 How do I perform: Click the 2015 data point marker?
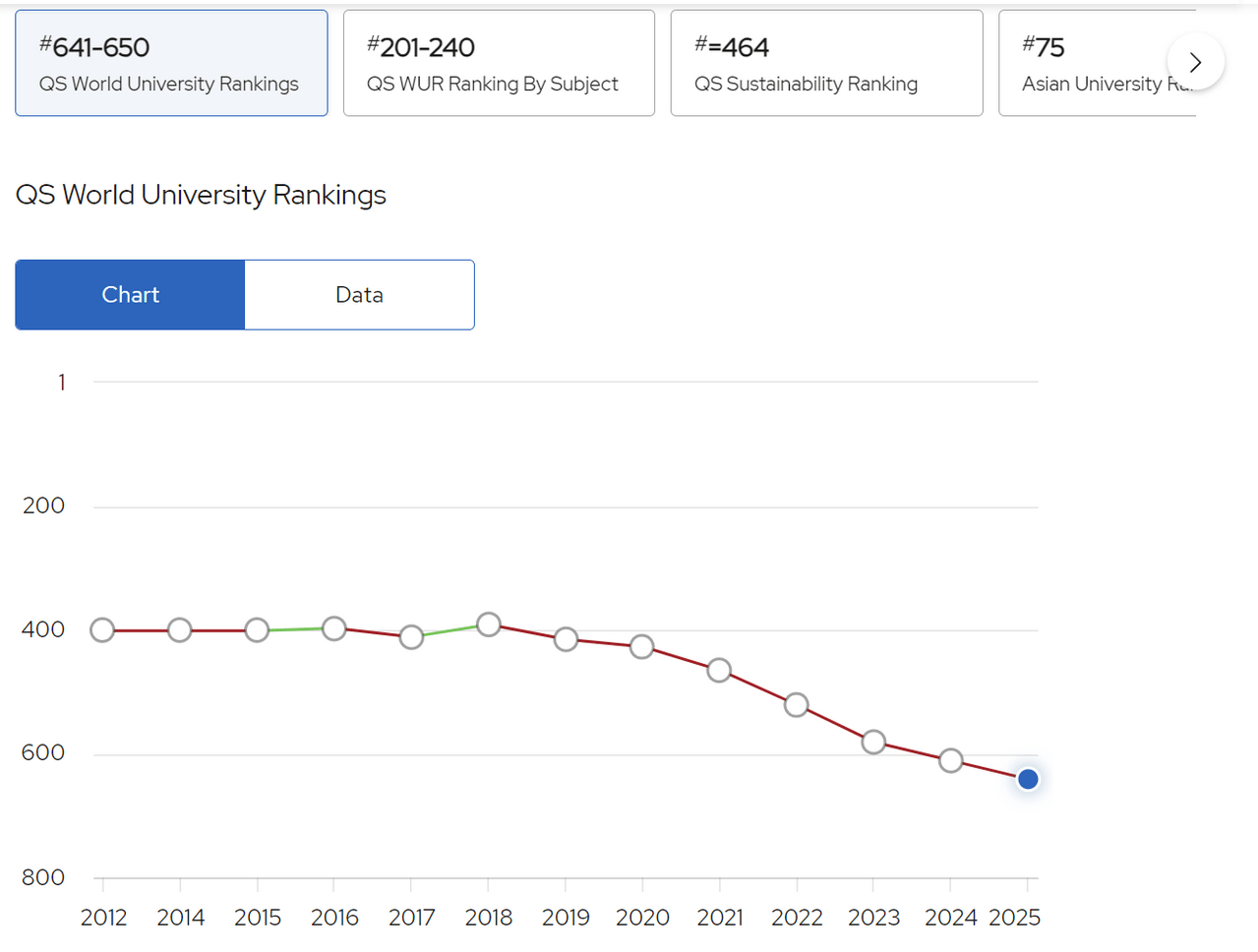tap(257, 630)
